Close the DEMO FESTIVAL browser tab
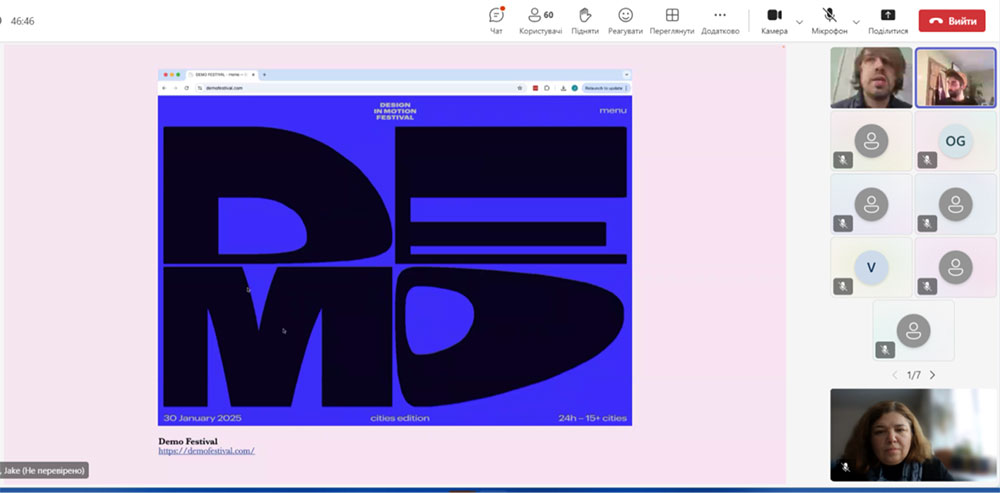 point(253,75)
